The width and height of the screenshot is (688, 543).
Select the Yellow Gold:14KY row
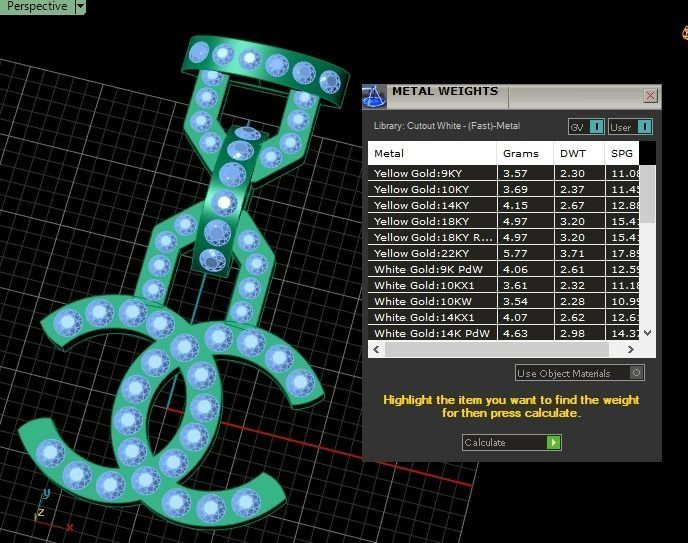point(503,205)
